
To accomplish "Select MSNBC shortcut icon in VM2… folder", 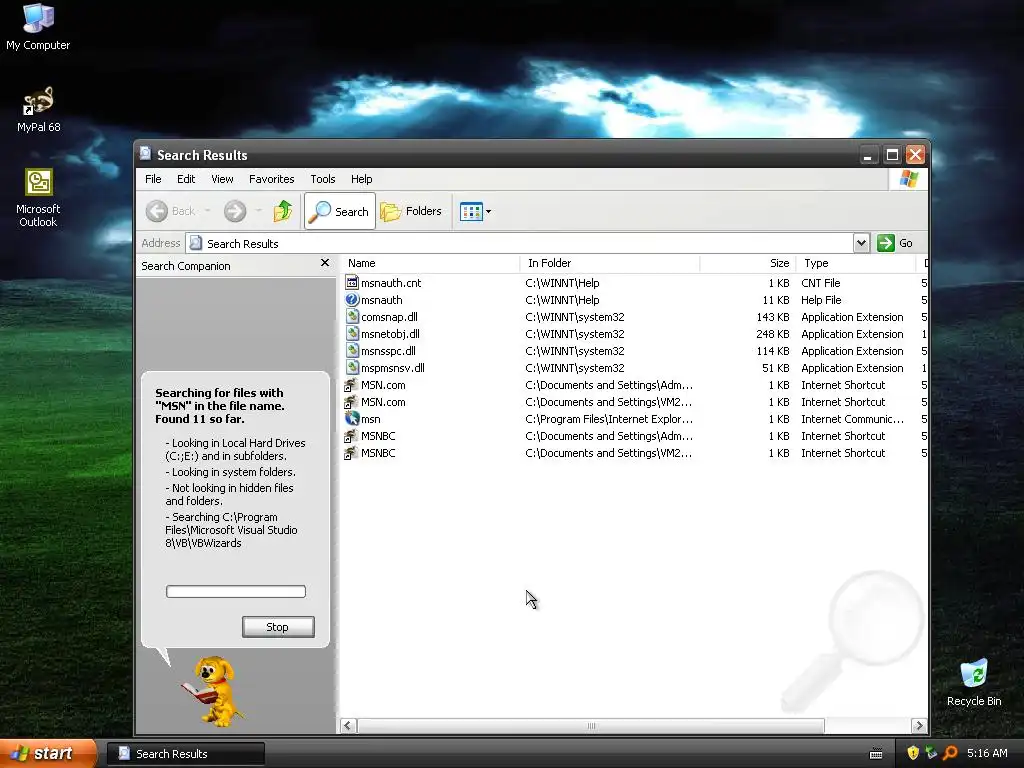I will click(x=352, y=453).
